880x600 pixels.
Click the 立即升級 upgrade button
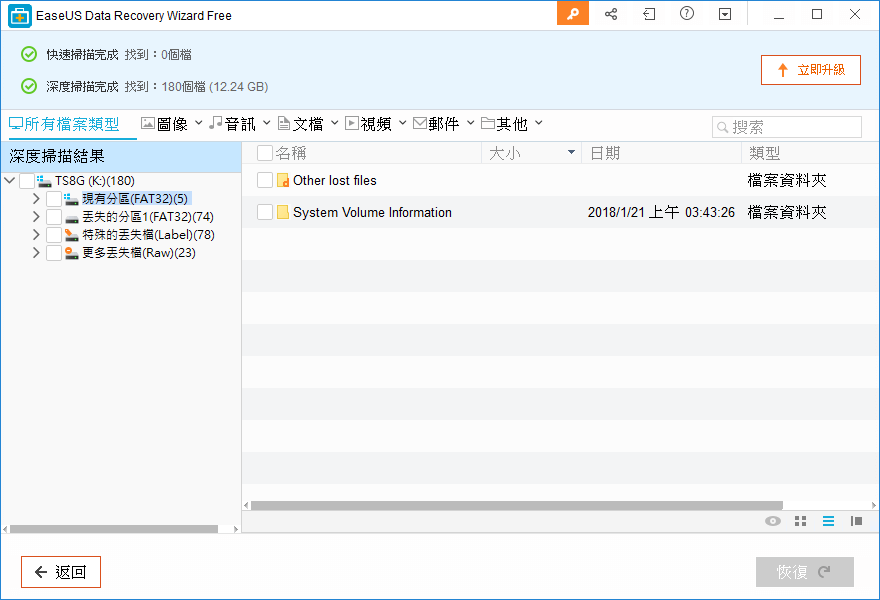(811, 70)
